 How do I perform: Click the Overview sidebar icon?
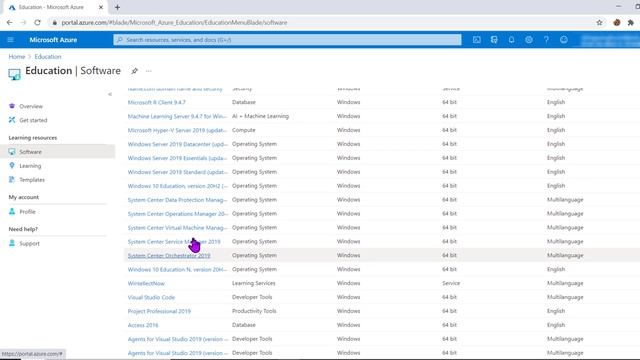(12, 106)
